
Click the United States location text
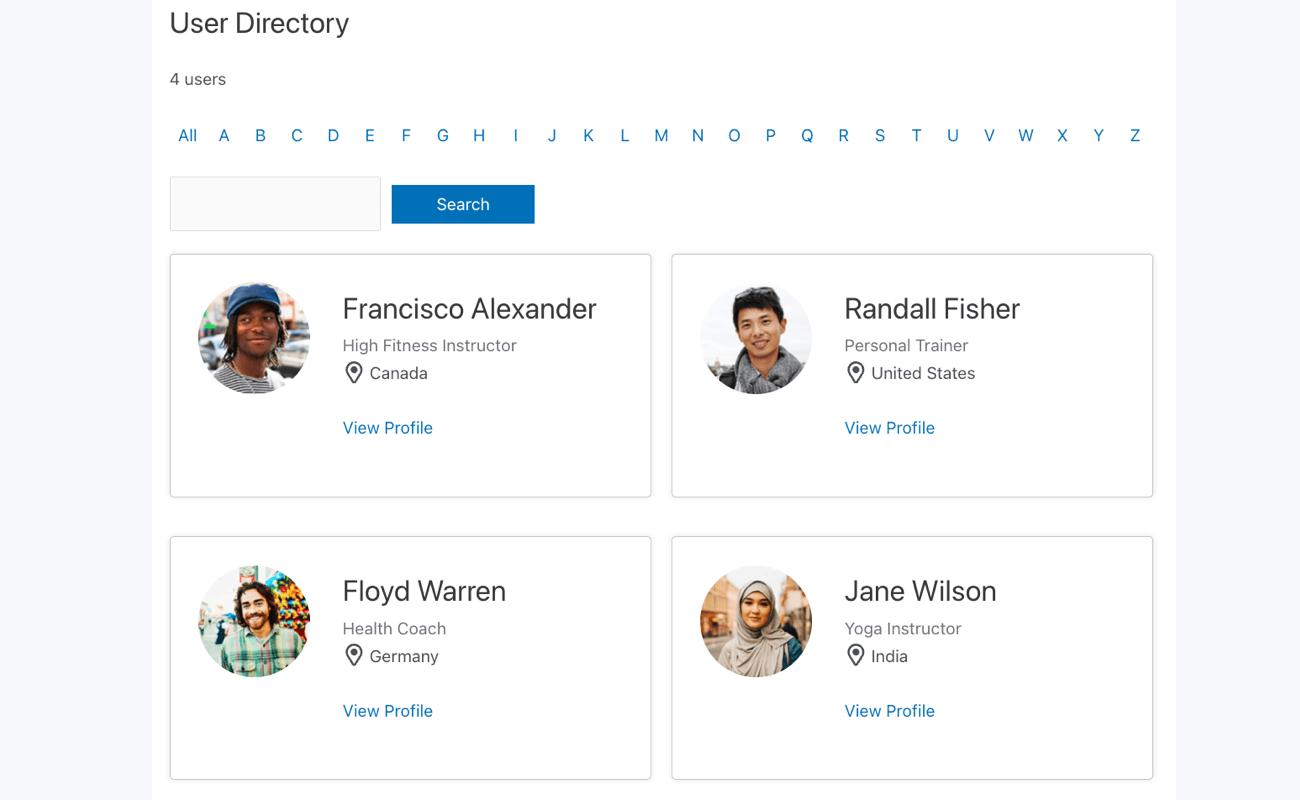(923, 374)
